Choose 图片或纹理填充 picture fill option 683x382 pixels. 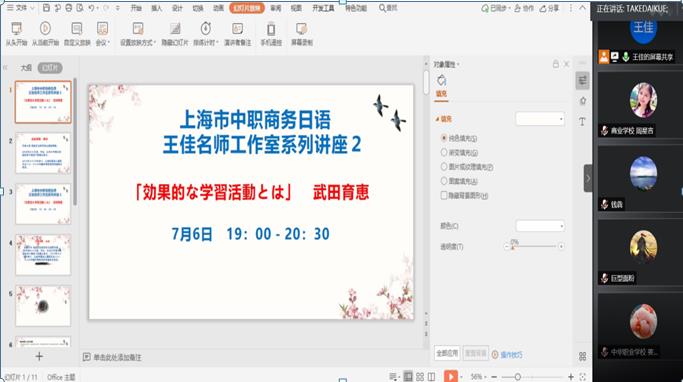coord(444,167)
